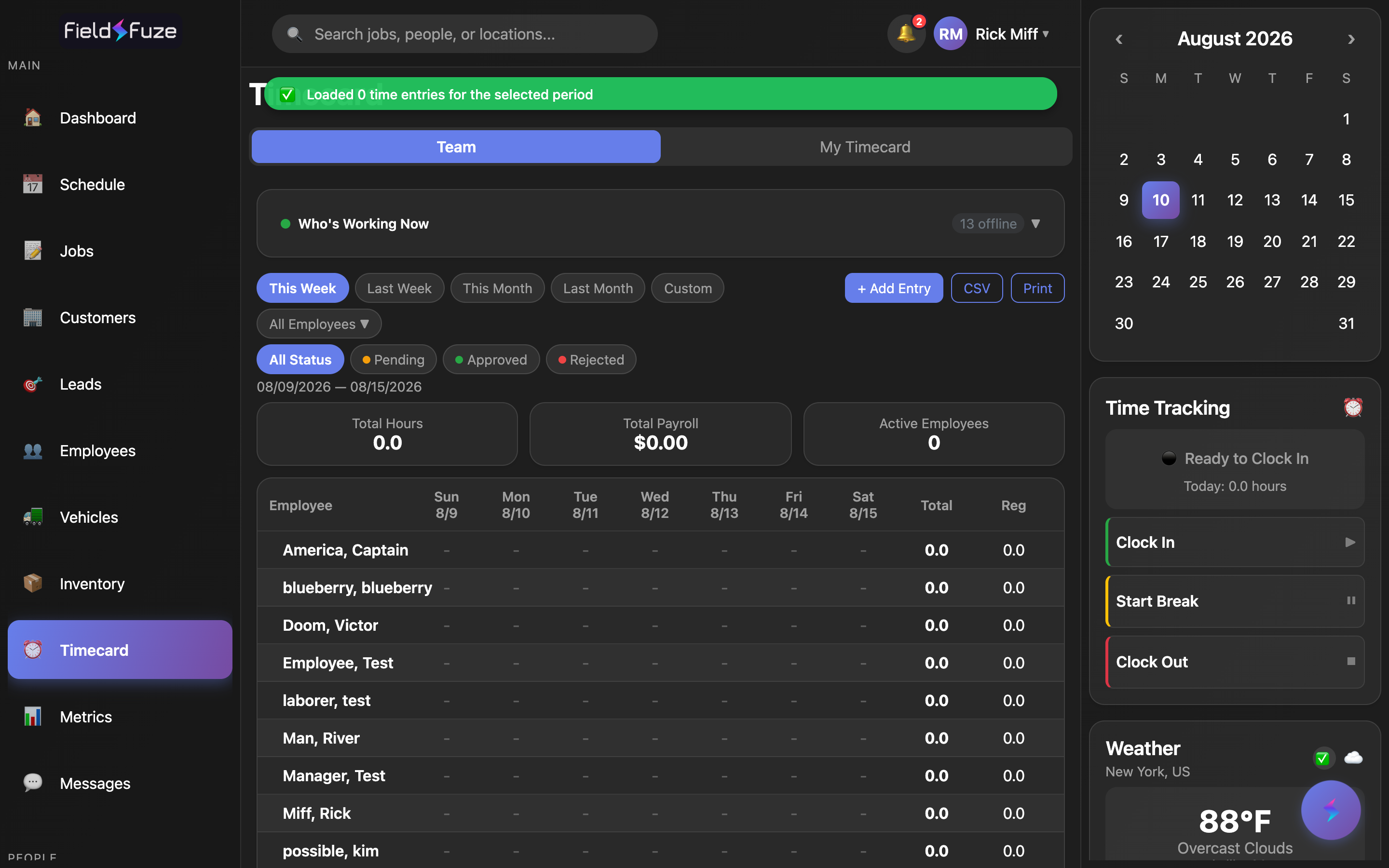
Task: Select August 10 in calendar
Action: 1160,200
